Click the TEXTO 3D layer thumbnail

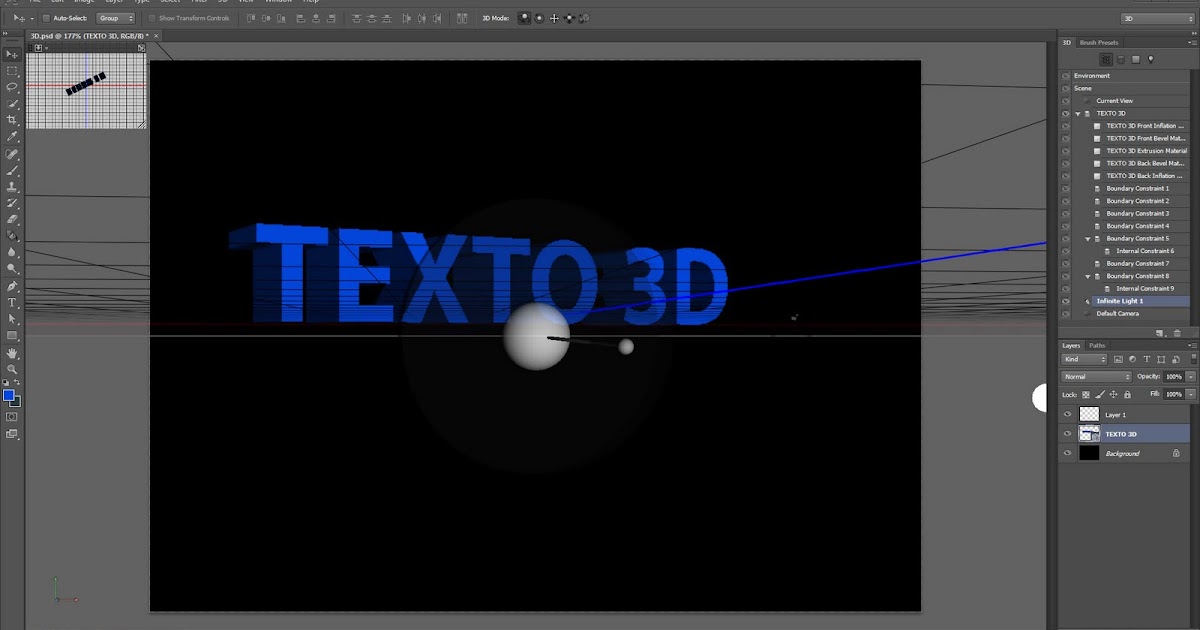click(x=1089, y=434)
